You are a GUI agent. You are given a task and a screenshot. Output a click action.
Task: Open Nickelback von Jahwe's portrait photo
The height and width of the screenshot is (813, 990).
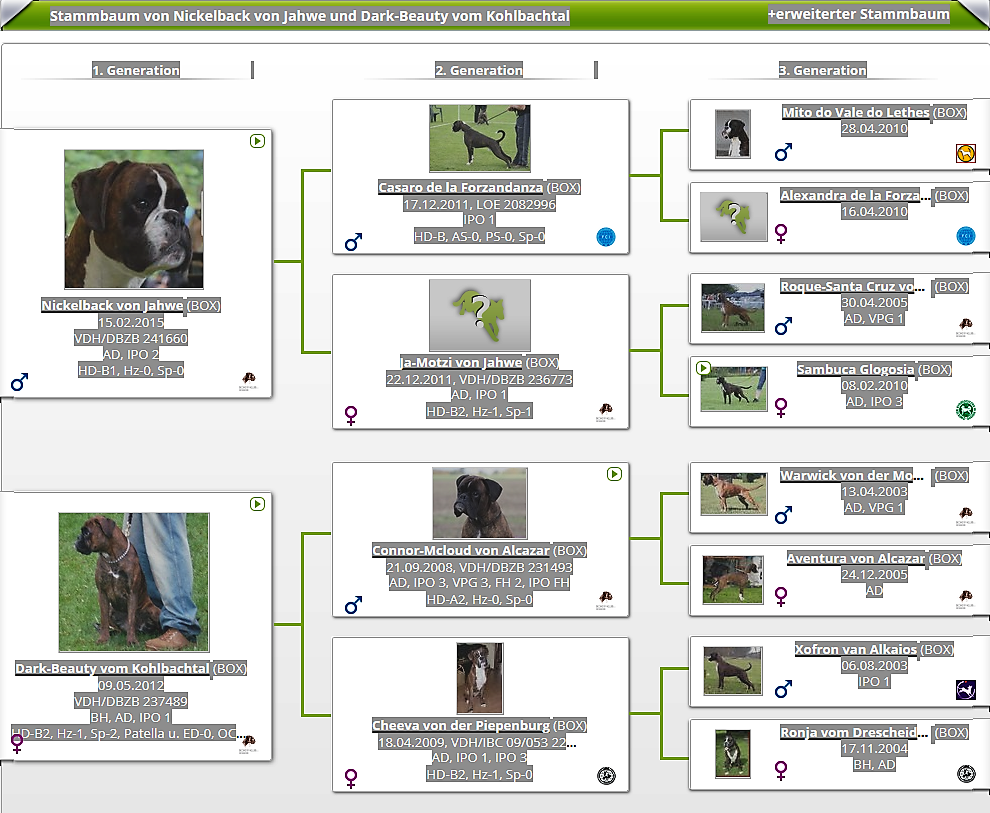(x=134, y=219)
